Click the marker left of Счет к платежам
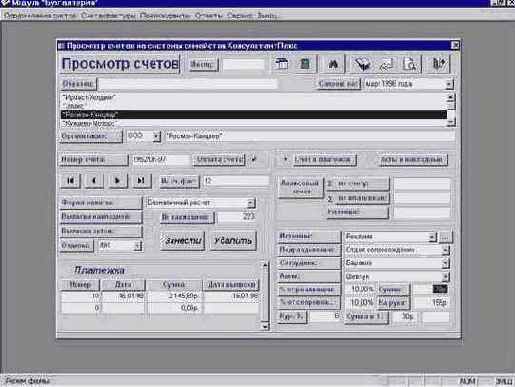Image resolution: width=515 pixels, height=387 pixels. coord(285,159)
